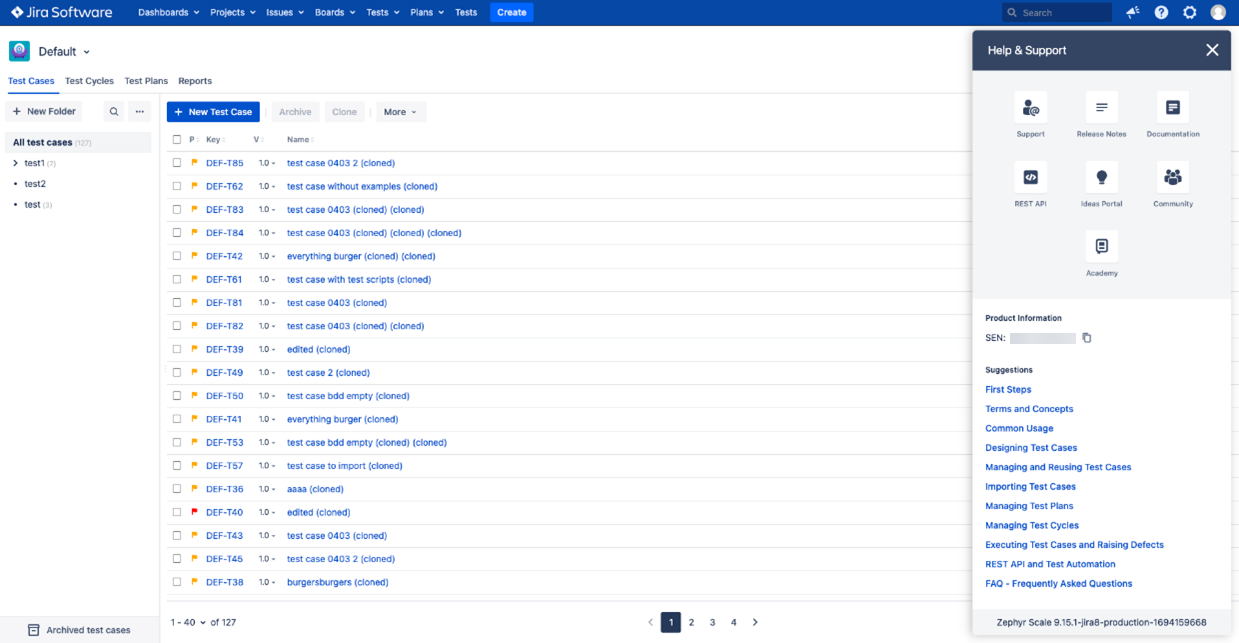This screenshot has height=643, width=1239.
Task: Open the REST API icon
Action: tap(1030, 178)
